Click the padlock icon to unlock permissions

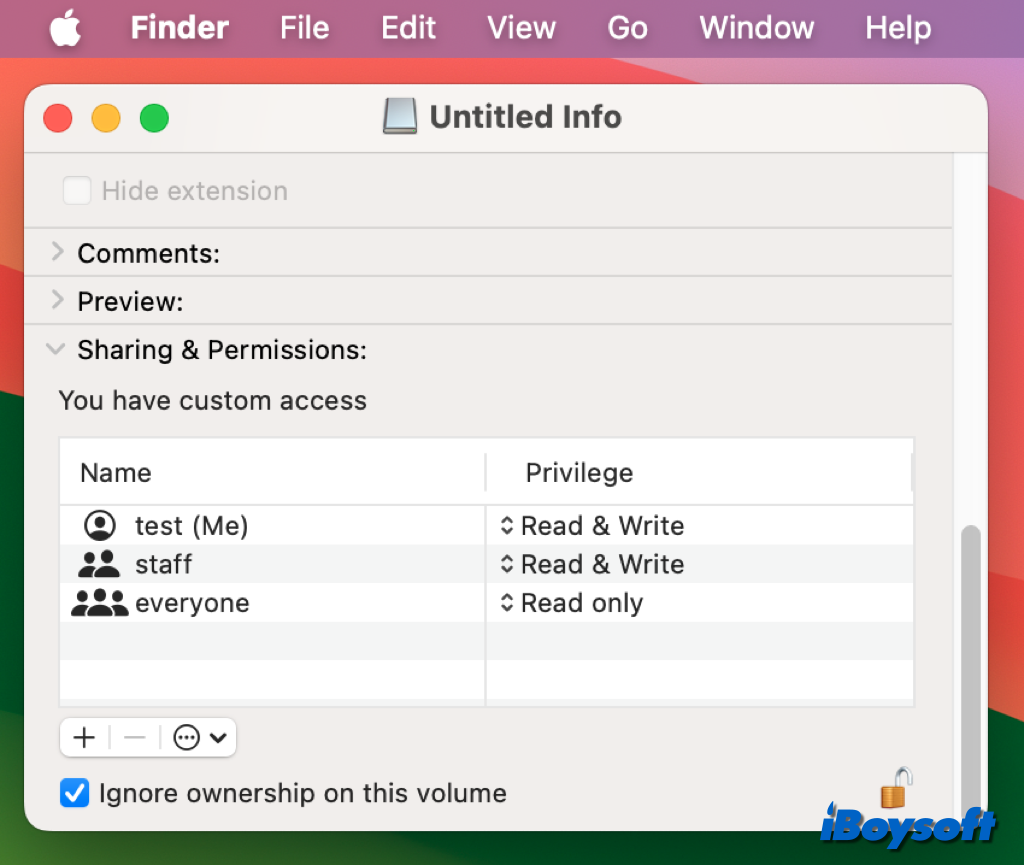[893, 788]
